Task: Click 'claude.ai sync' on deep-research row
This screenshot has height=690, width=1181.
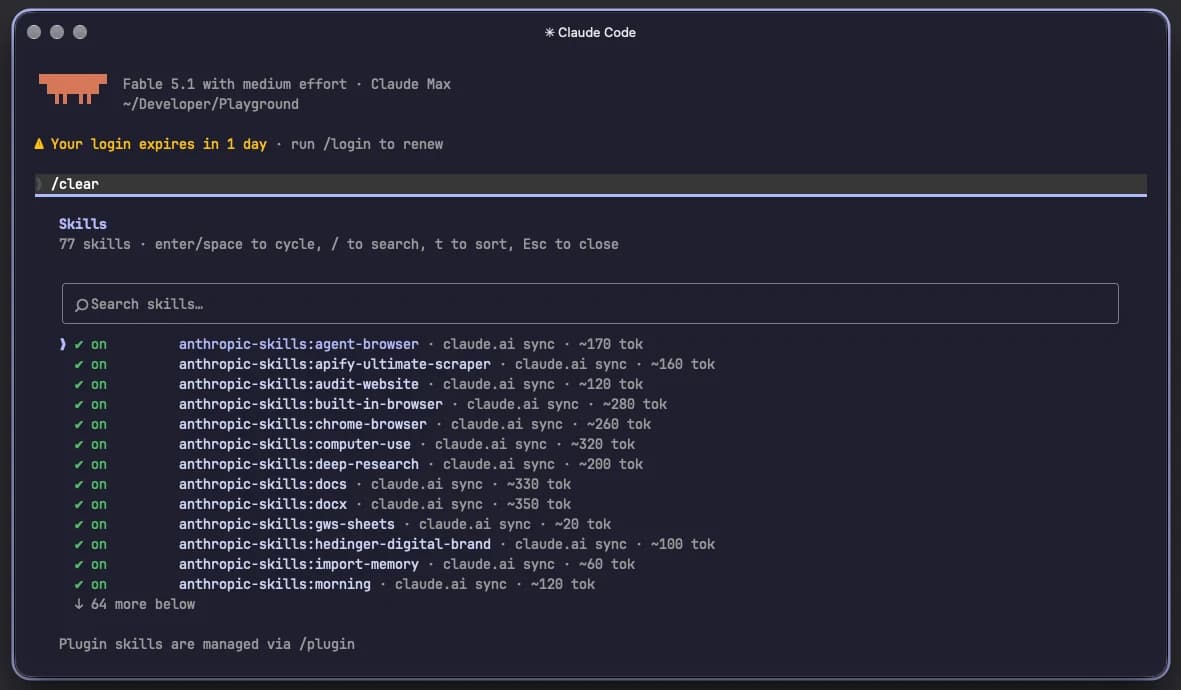Action: (499, 464)
